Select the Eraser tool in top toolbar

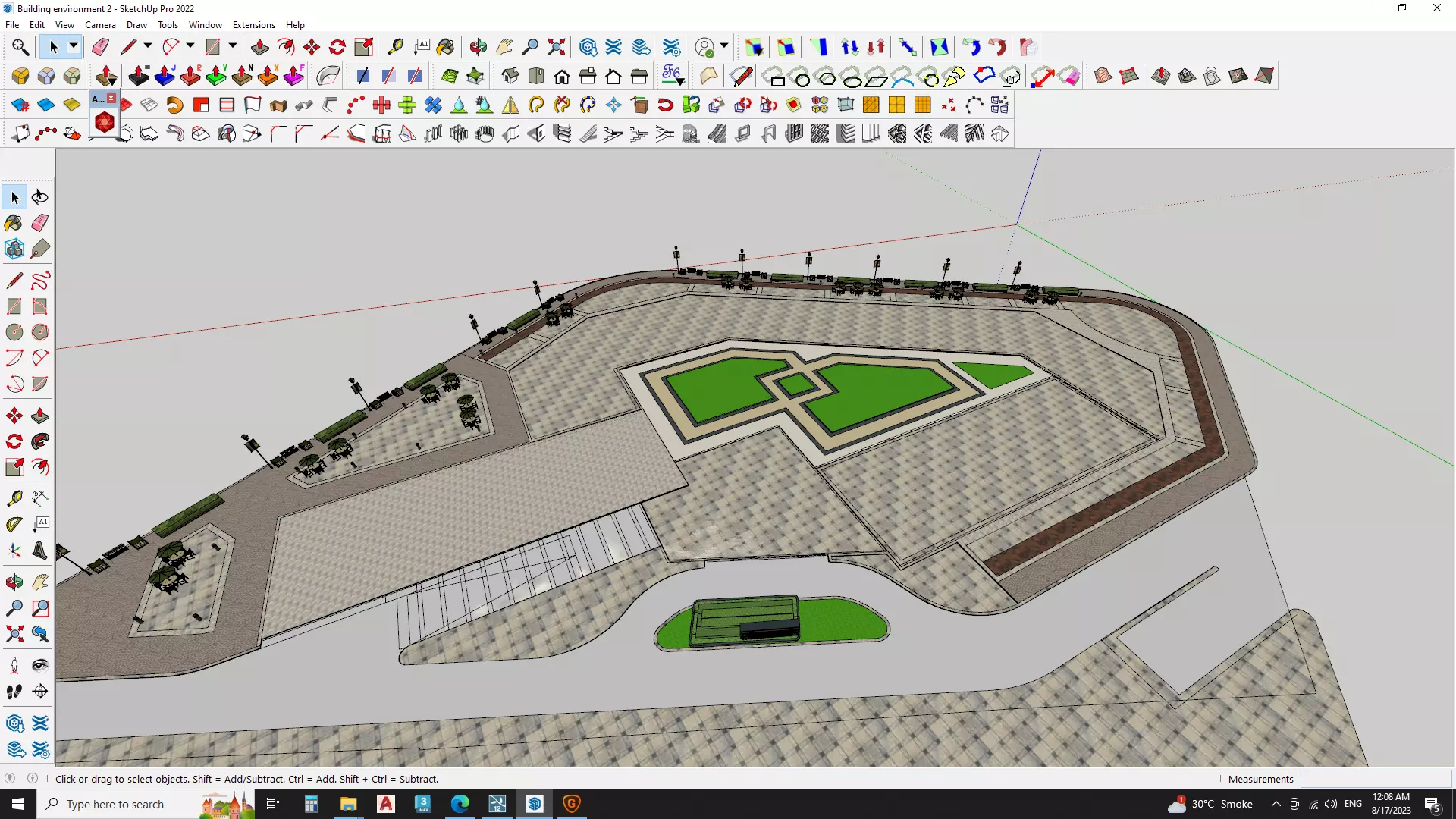(x=100, y=47)
